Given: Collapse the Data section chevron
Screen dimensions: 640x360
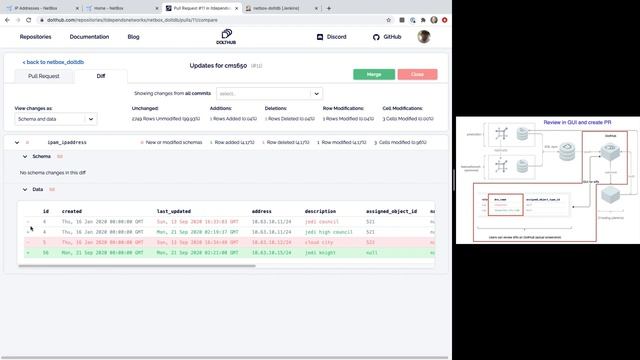Looking at the screenshot, I should tap(25, 189).
